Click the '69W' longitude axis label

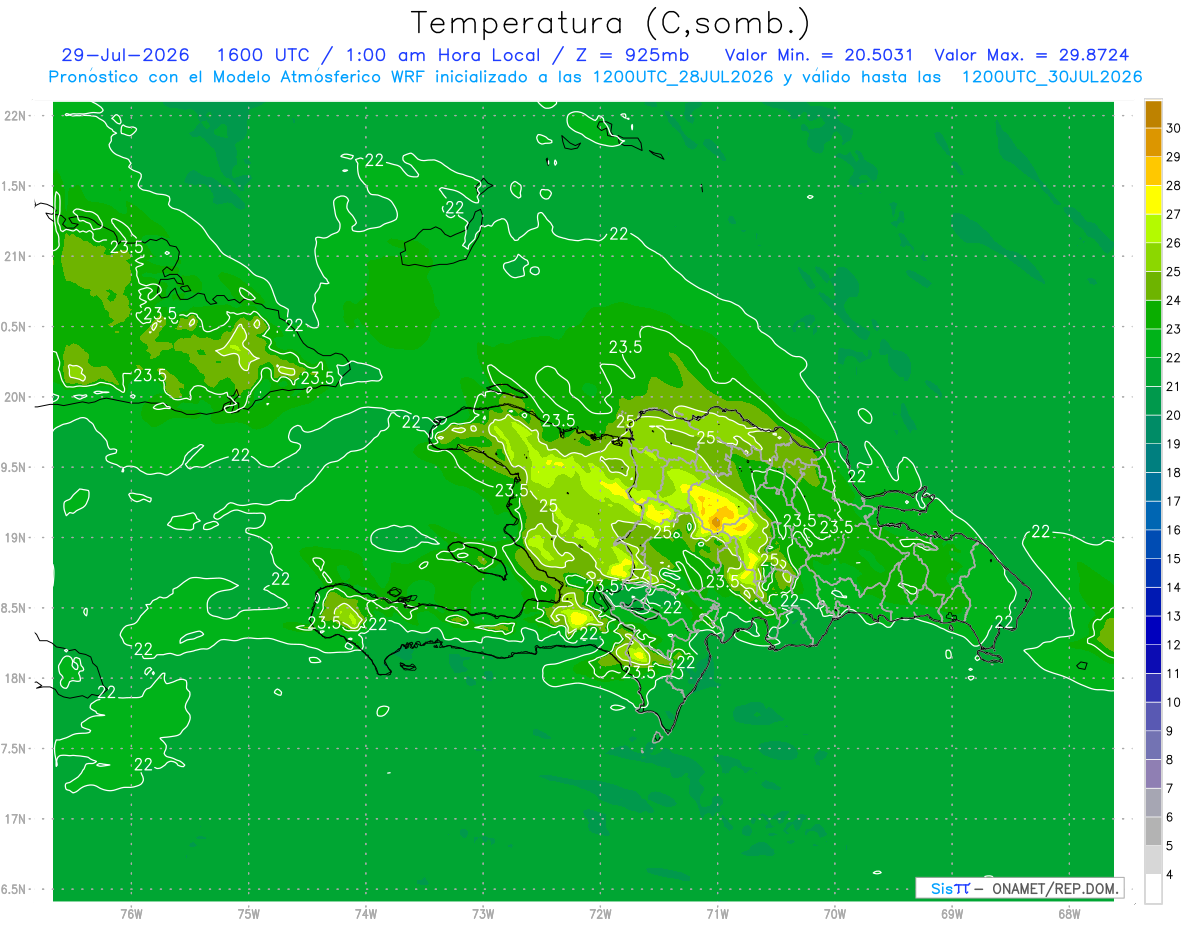point(952,914)
